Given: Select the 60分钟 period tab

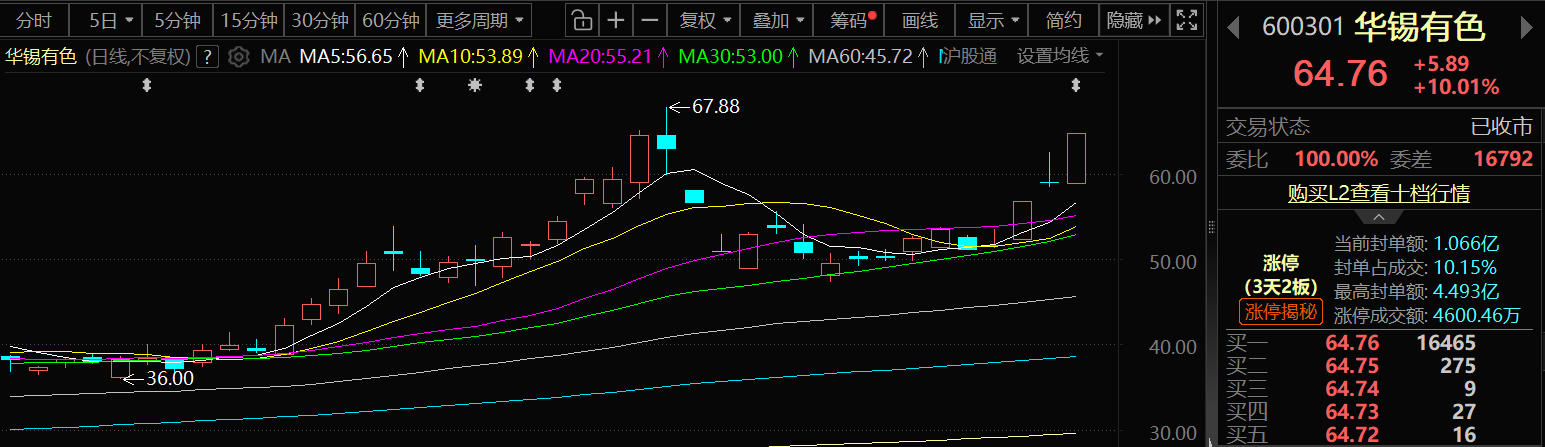Looking at the screenshot, I should [x=390, y=19].
